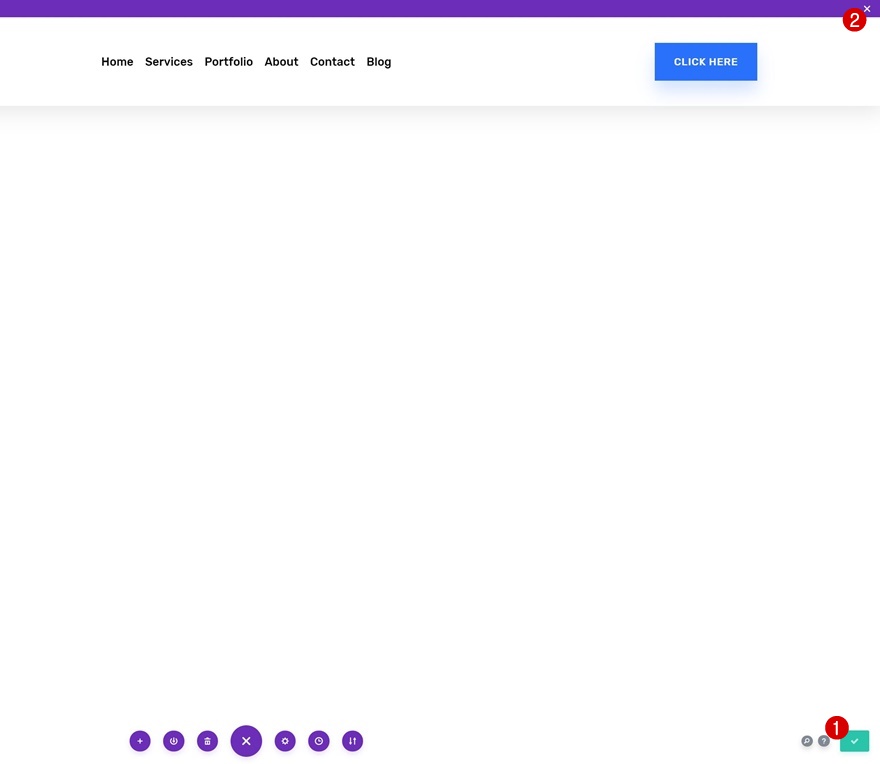Open the Blog menu item
The width and height of the screenshot is (880, 764).
(379, 62)
